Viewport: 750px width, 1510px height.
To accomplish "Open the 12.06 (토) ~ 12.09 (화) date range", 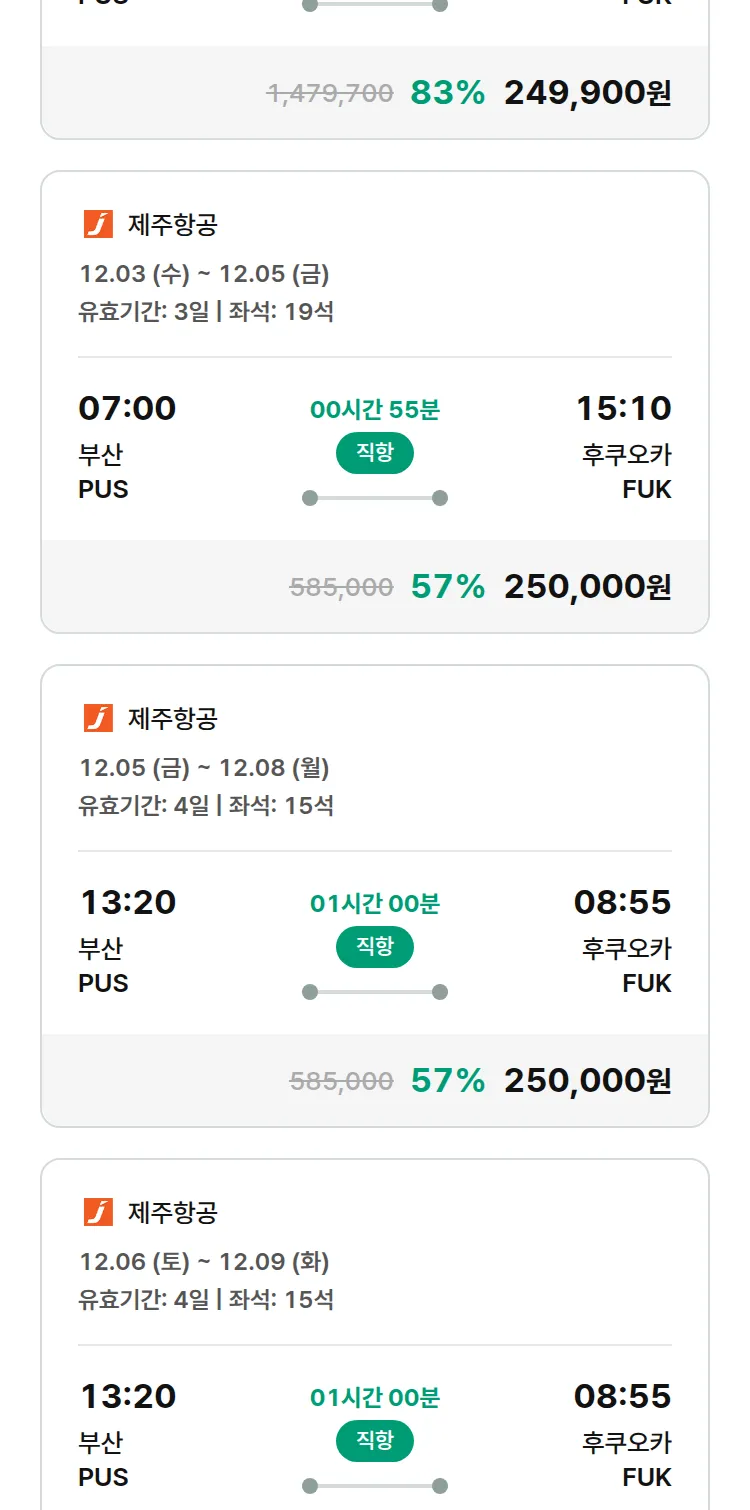I will (x=204, y=1262).
